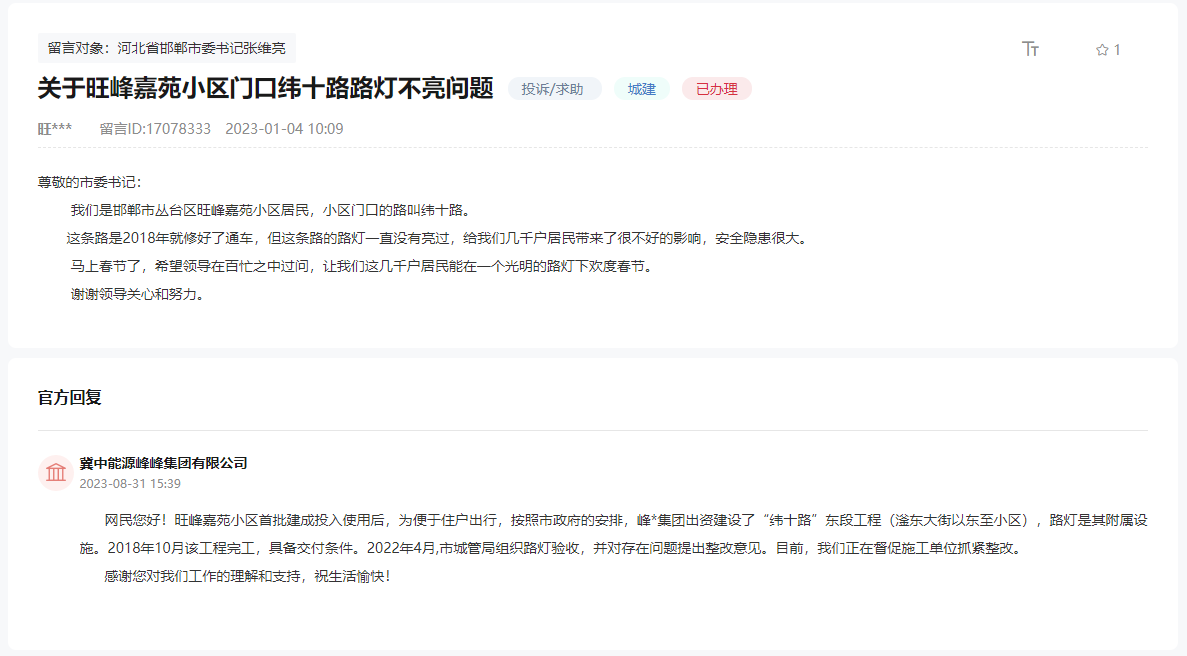Click the font size Tт icon

pyautogui.click(x=1030, y=49)
